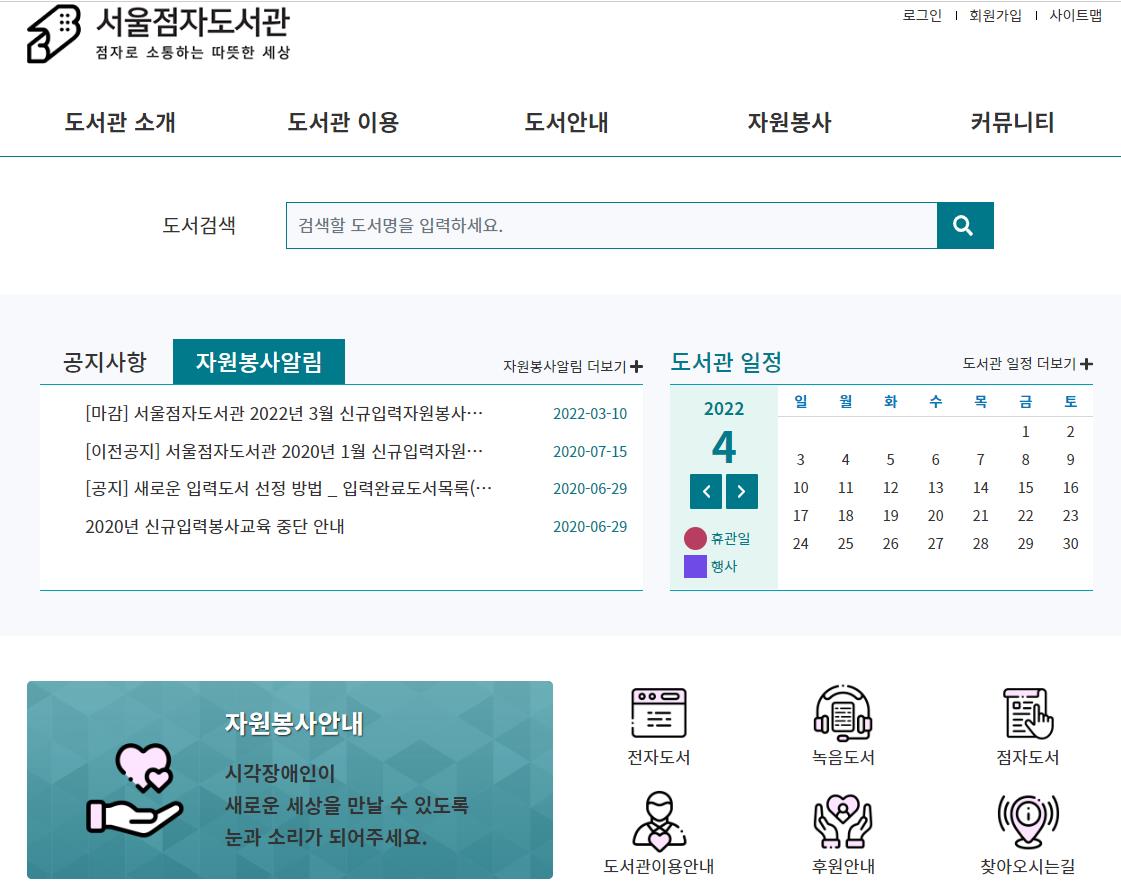
Task: Go to previous month in calendar
Action: click(706, 491)
